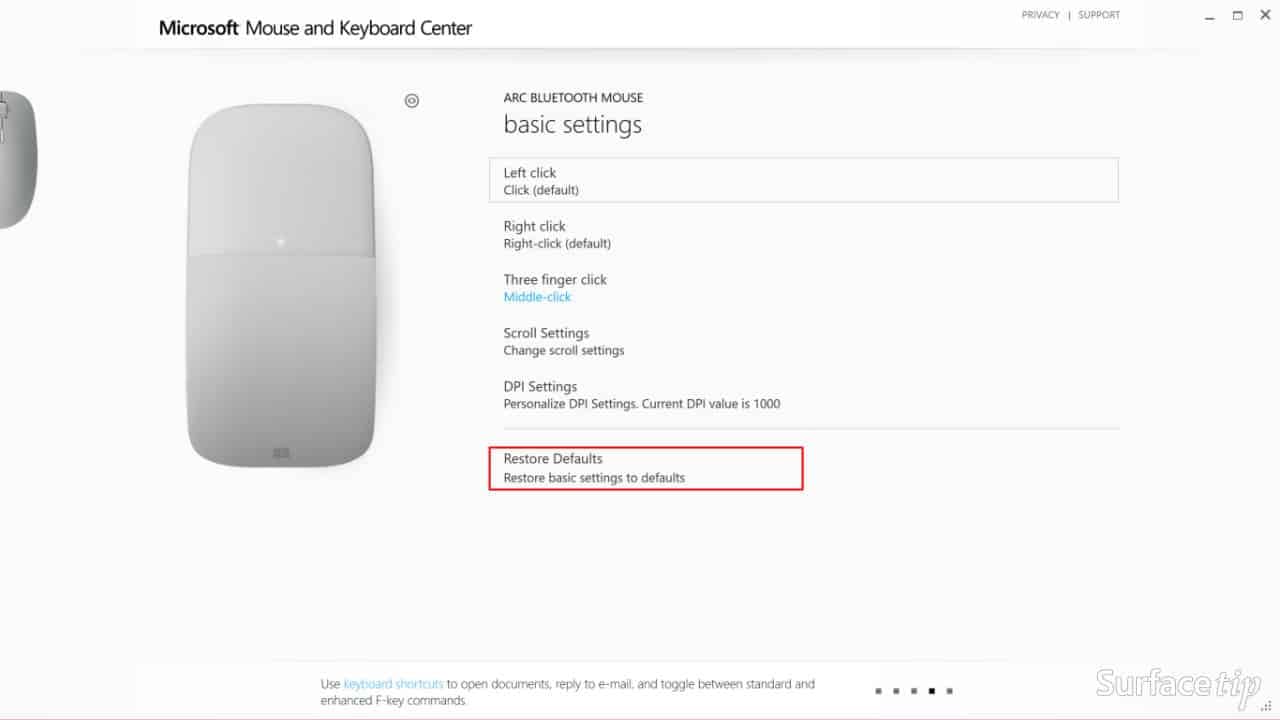This screenshot has width=1280, height=720.
Task: Click Restore Defaults
Action: [x=646, y=468]
